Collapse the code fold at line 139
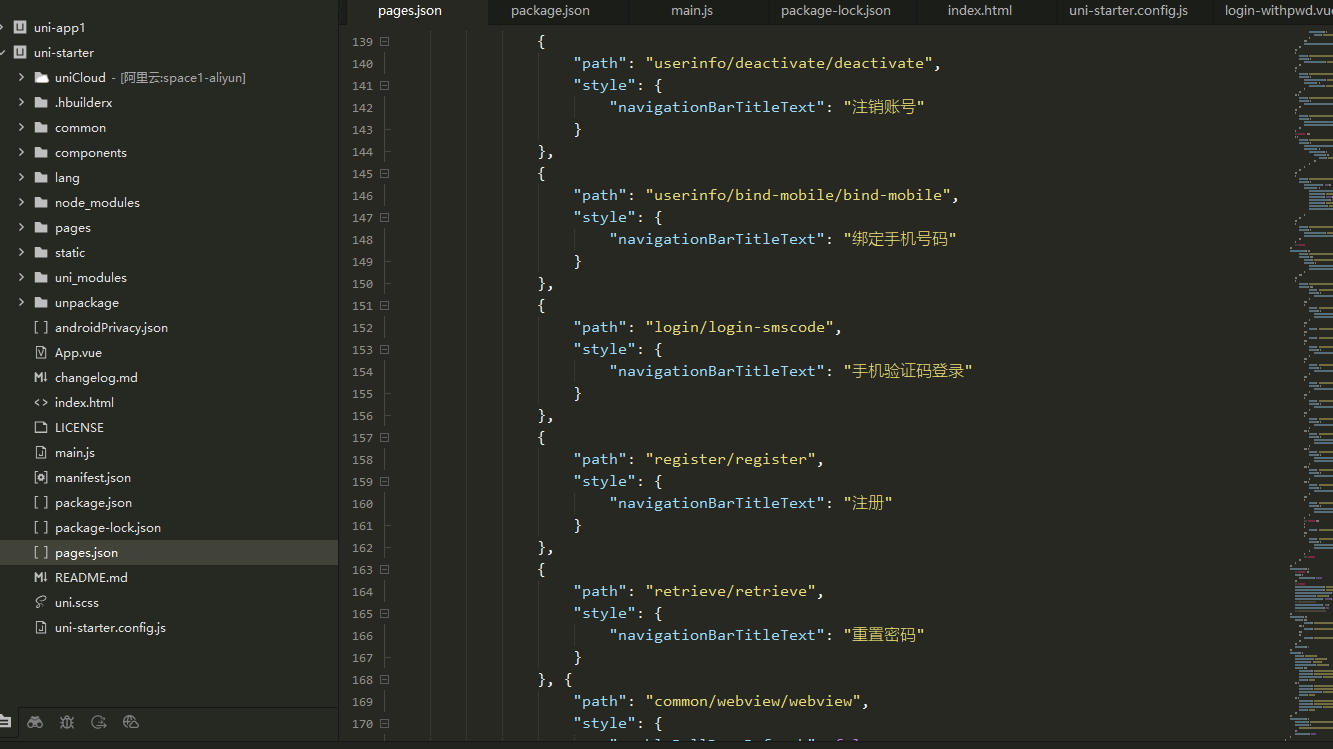 click(x=384, y=42)
